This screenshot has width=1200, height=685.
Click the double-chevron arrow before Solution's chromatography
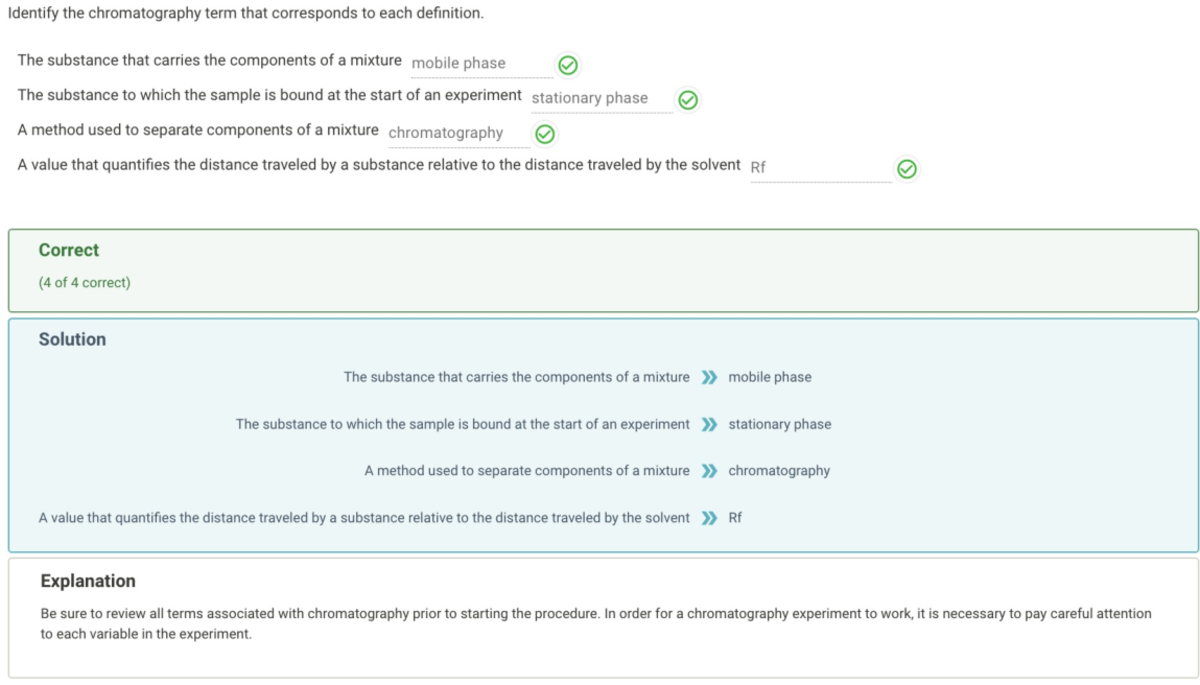(x=709, y=471)
